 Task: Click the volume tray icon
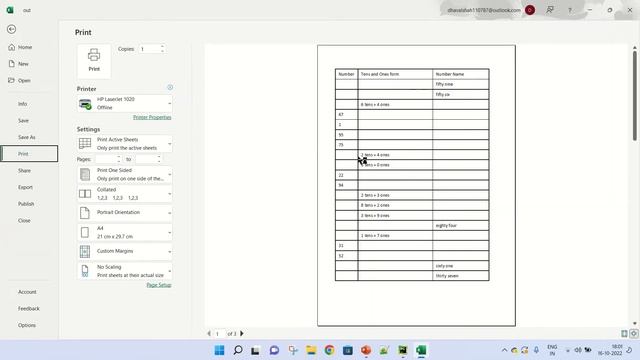tap(578, 350)
